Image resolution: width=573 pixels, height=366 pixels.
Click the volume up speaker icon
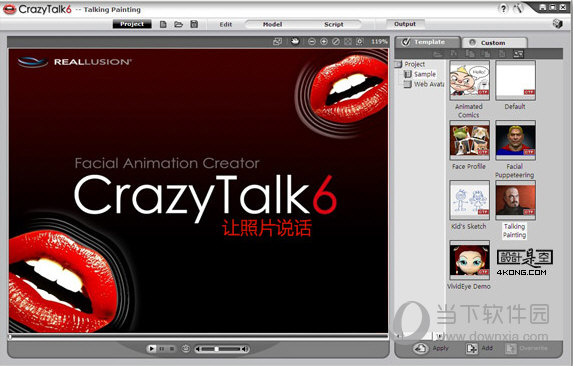(x=245, y=349)
